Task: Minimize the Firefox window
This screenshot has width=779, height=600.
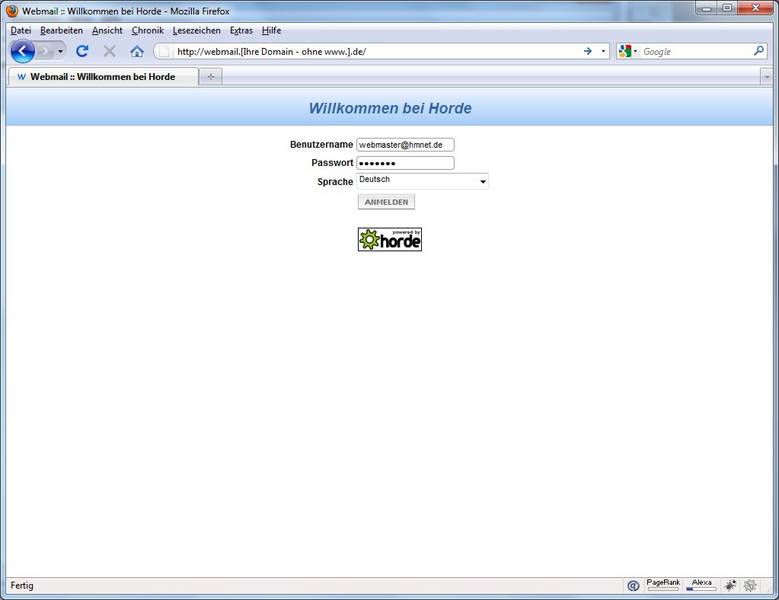Action: coord(706,8)
